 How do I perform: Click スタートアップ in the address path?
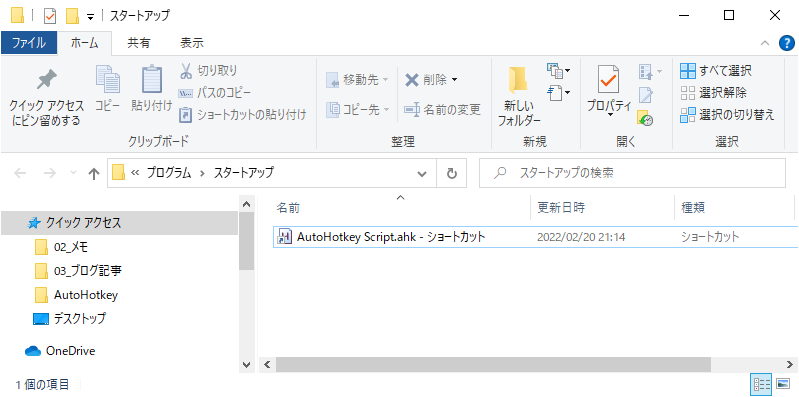point(243,173)
